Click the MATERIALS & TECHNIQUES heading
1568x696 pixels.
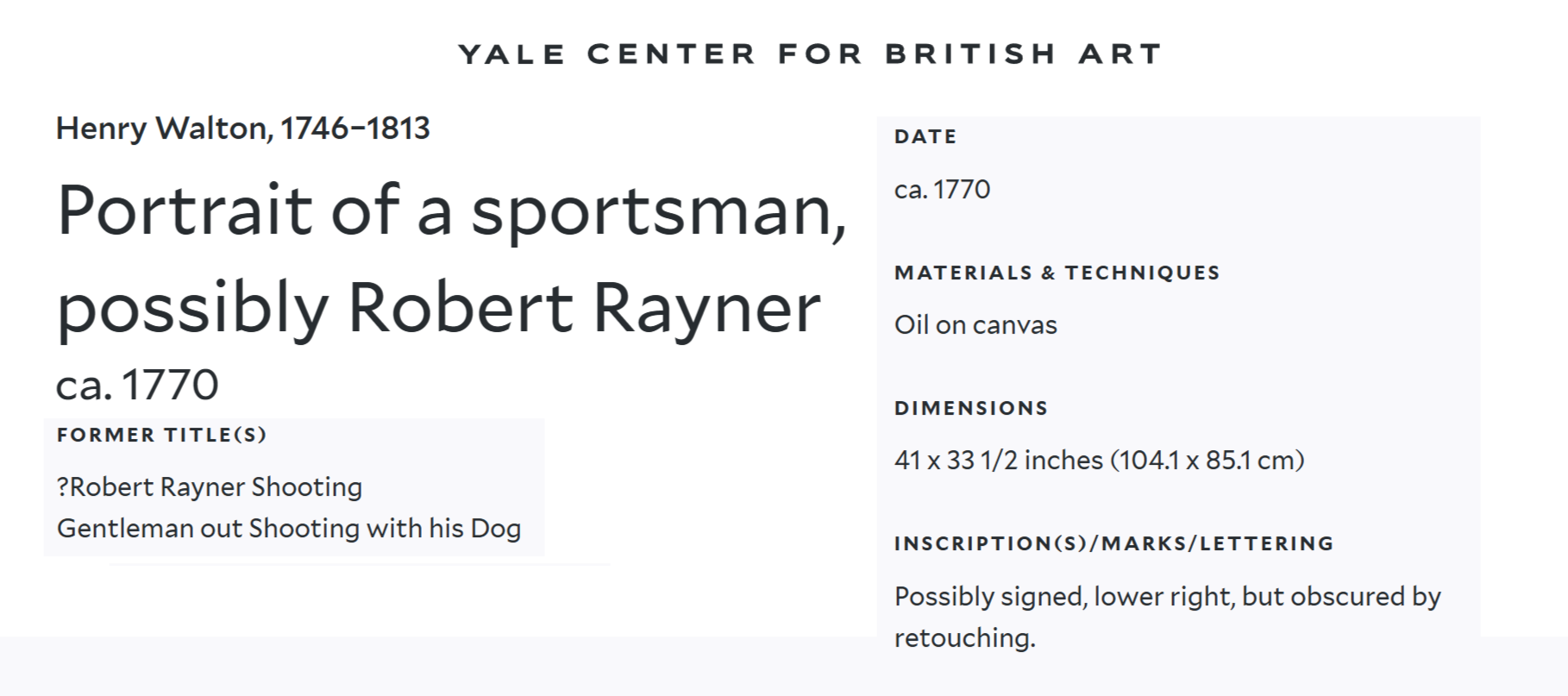pos(1057,273)
